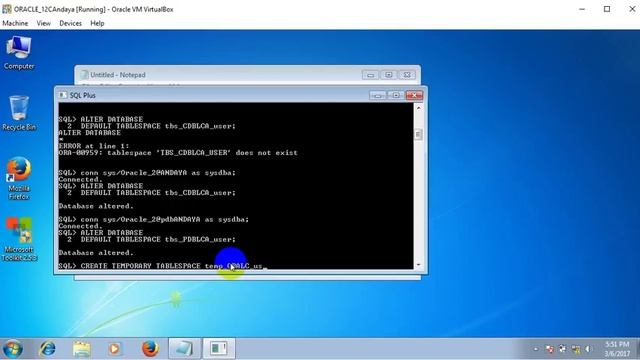Select the Computer desktop icon

19,52
